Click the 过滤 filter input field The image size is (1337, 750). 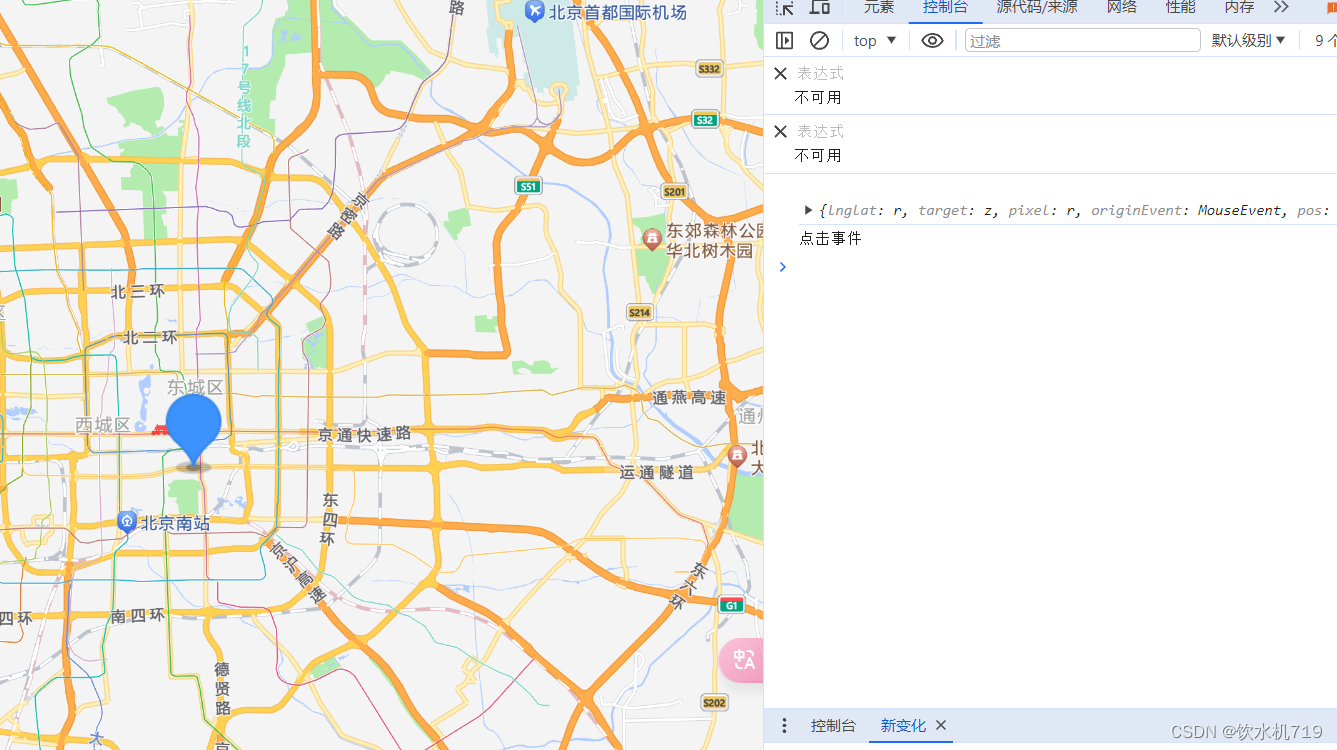coord(1082,40)
